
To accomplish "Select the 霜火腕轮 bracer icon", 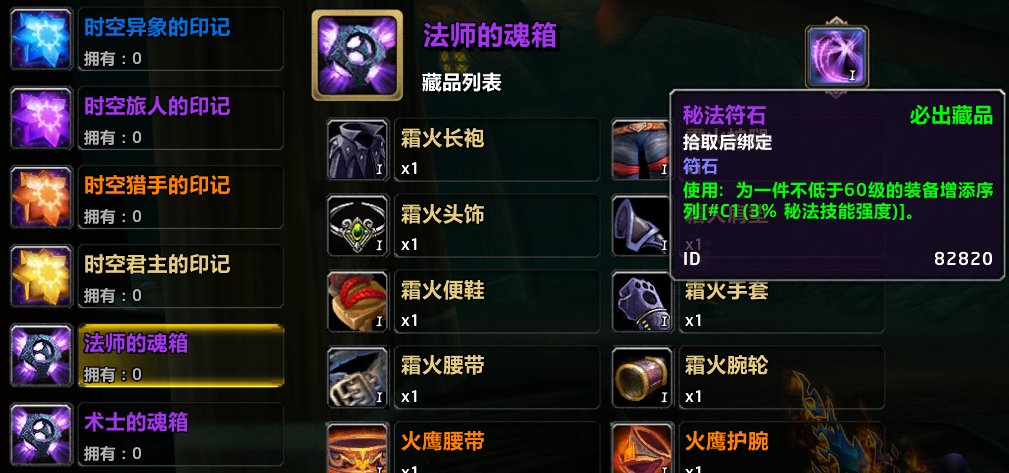I will 642,377.
